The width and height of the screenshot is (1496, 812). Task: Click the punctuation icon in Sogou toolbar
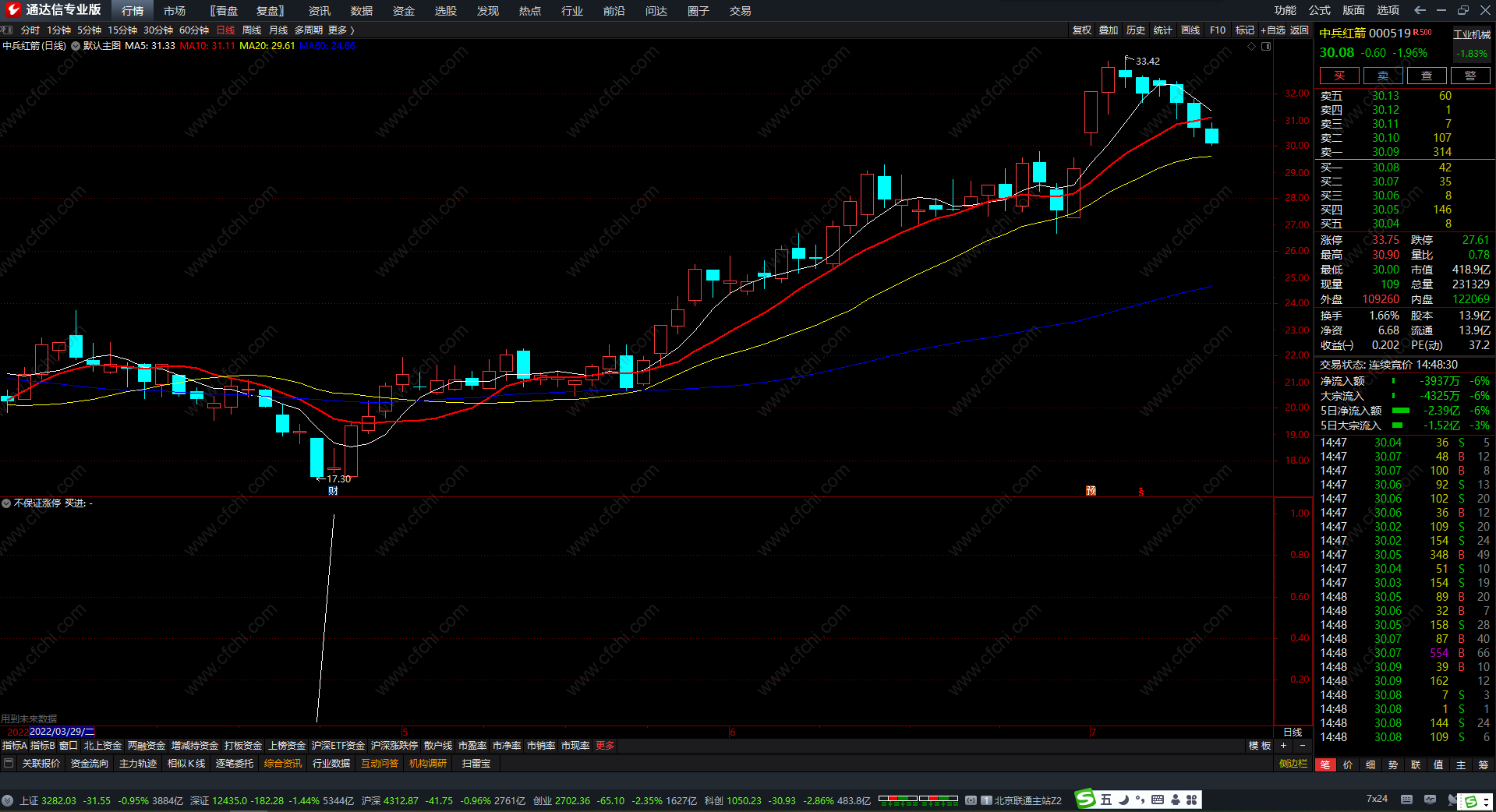(x=1141, y=800)
